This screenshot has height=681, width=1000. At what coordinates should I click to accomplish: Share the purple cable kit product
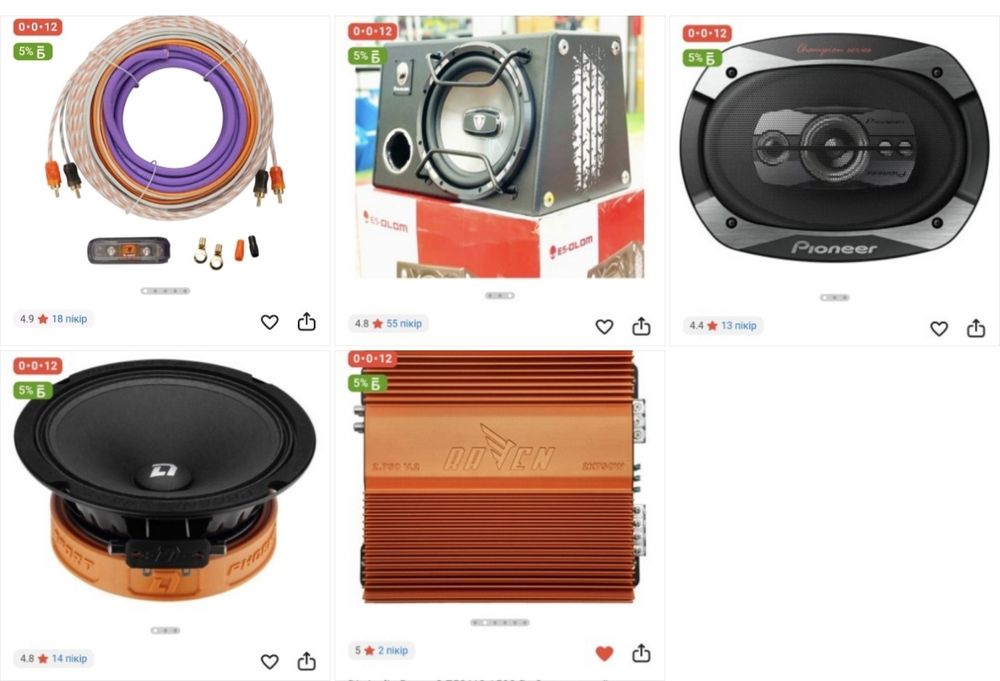pos(307,321)
